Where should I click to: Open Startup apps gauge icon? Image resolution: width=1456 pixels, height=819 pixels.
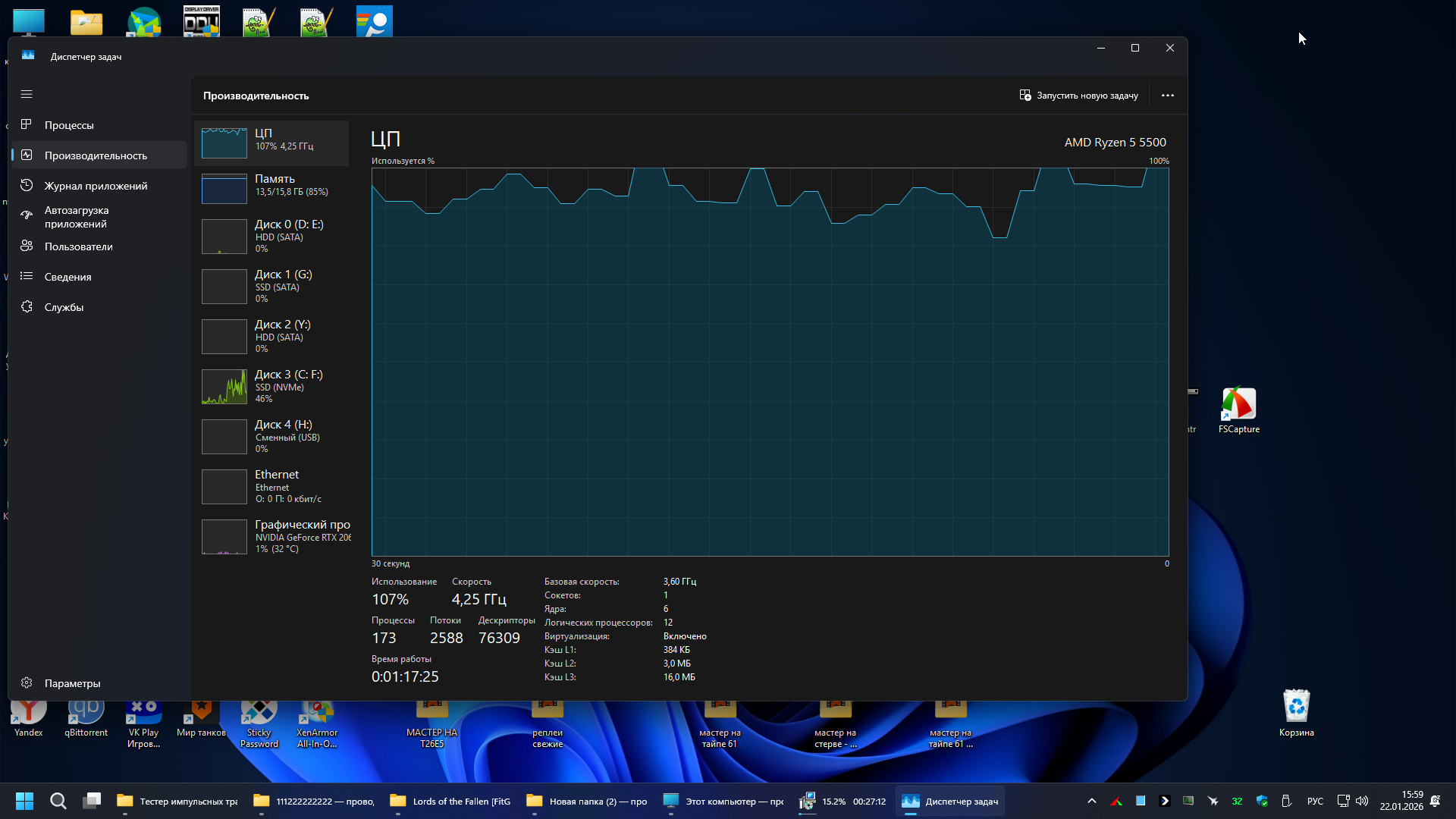click(x=27, y=216)
